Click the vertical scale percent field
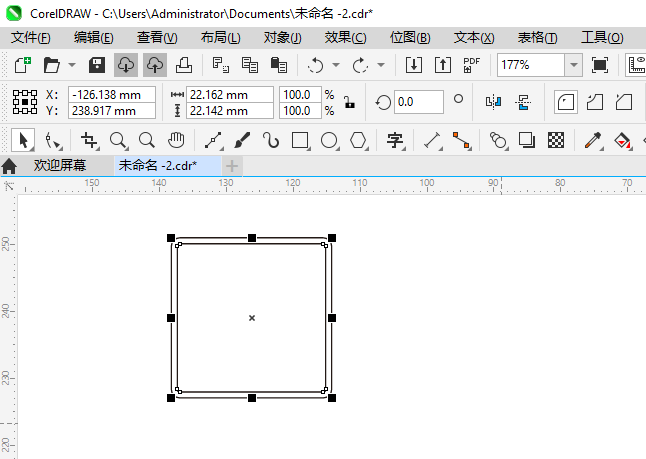Image resolution: width=646 pixels, height=459 pixels. coord(300,111)
